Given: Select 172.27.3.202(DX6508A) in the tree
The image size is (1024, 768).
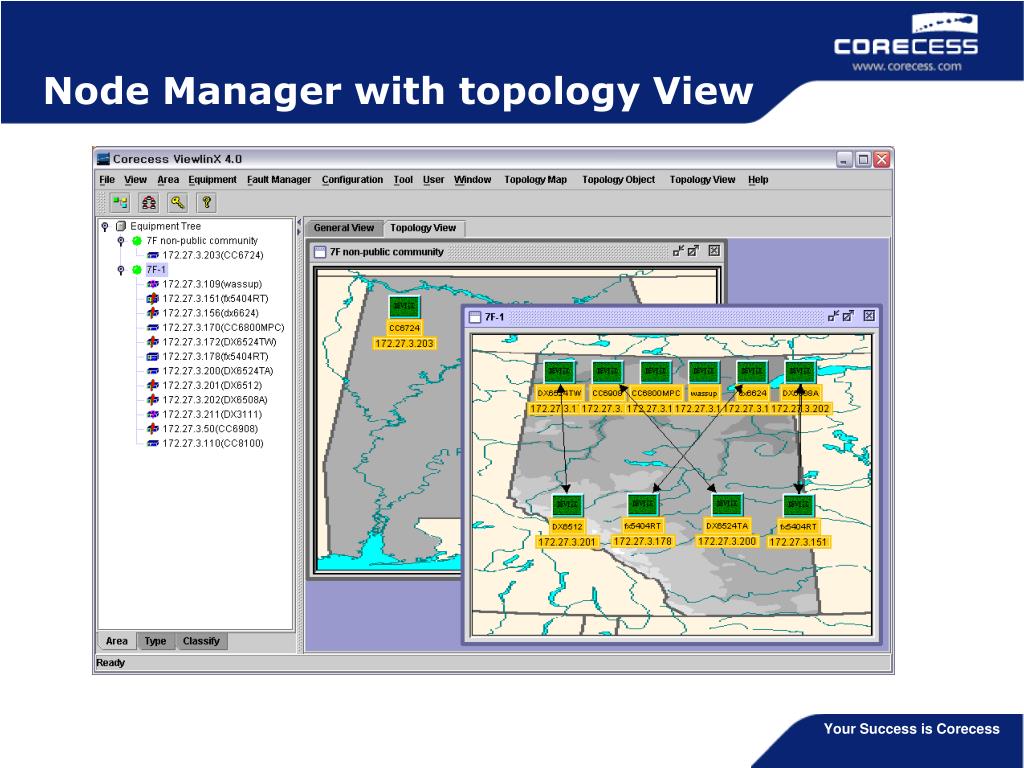Looking at the screenshot, I should point(215,400).
